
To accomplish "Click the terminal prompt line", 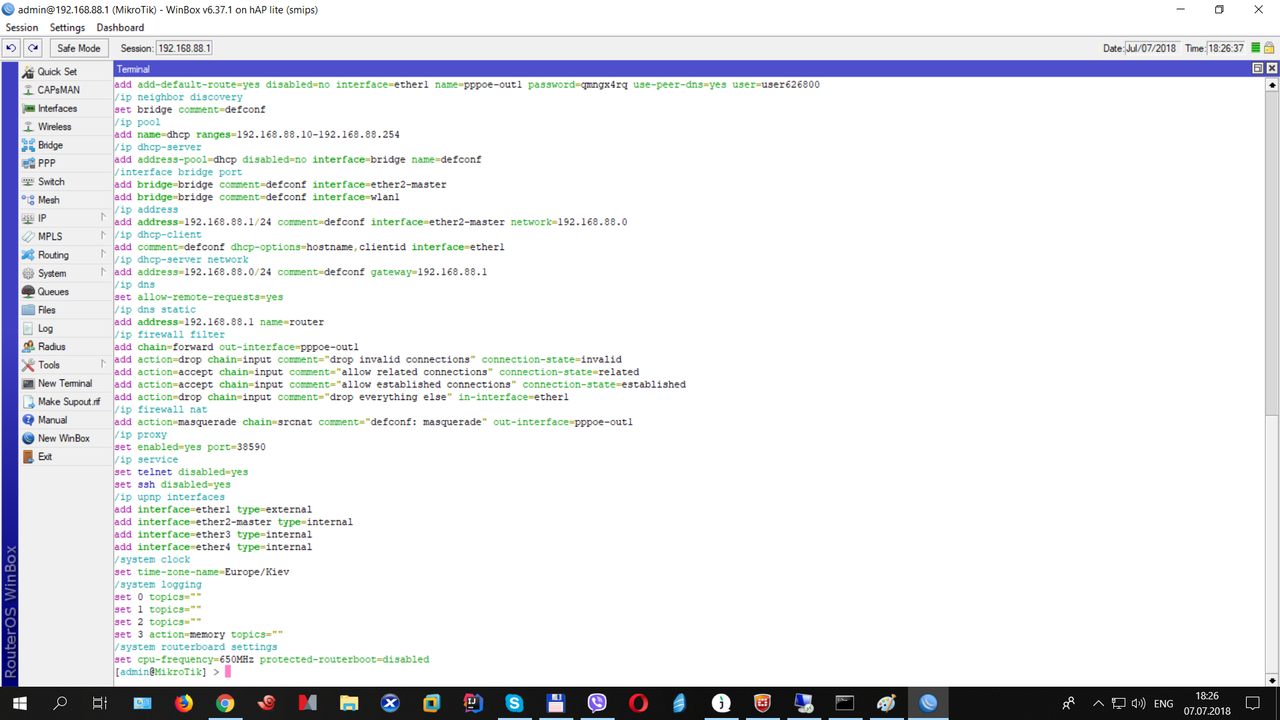I will pyautogui.click(x=172, y=672).
